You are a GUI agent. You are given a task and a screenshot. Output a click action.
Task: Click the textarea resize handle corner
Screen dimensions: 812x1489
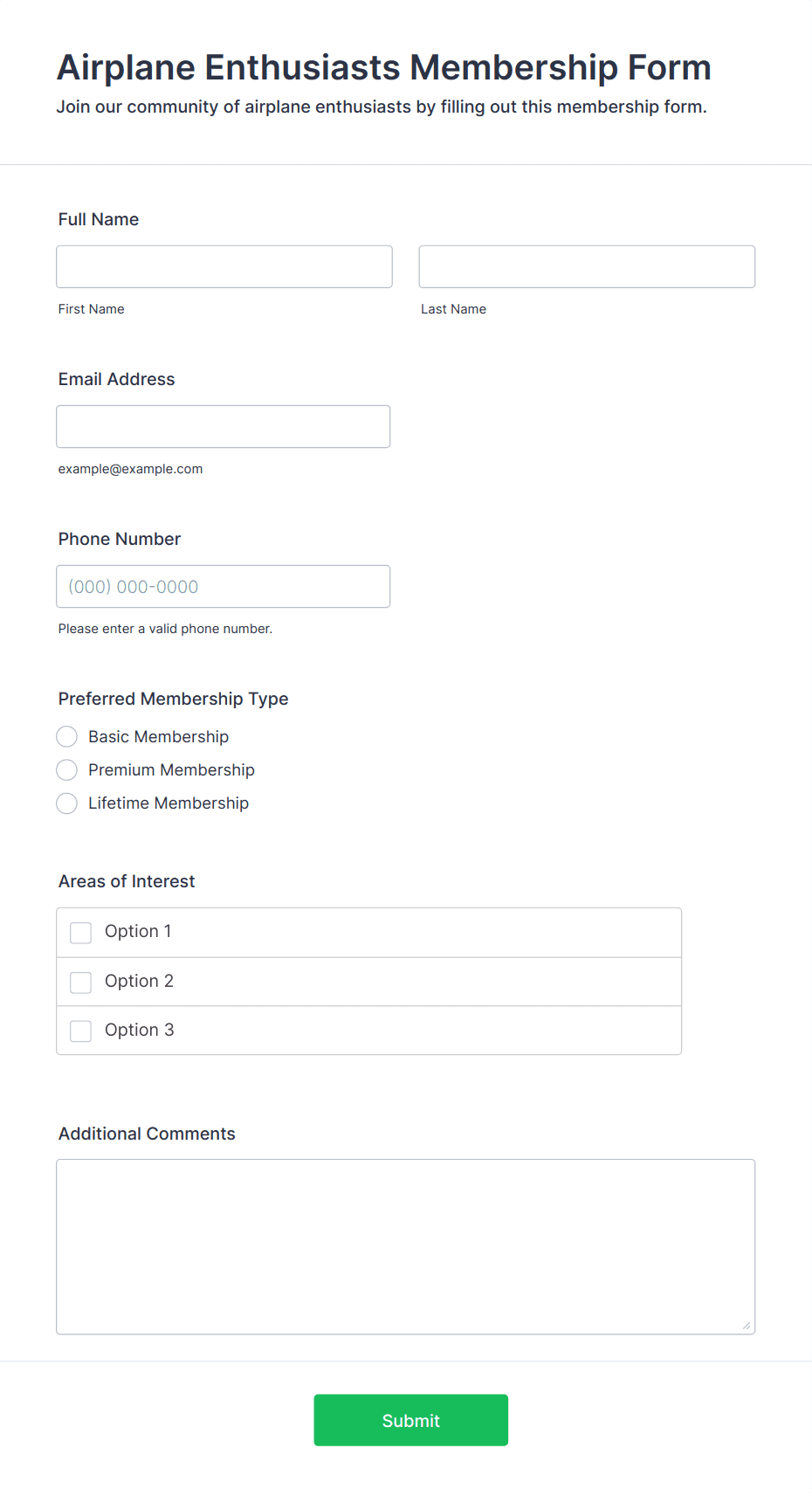click(747, 1326)
